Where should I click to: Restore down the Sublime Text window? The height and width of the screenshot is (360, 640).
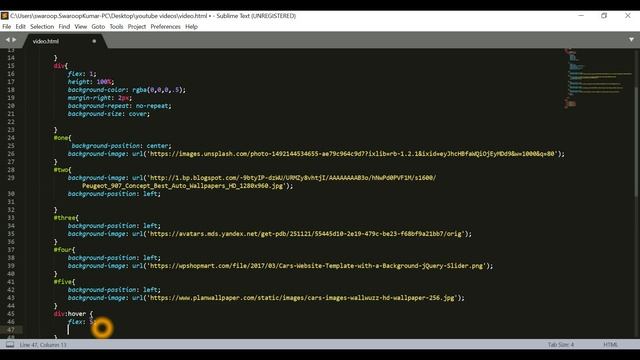[x=604, y=16]
